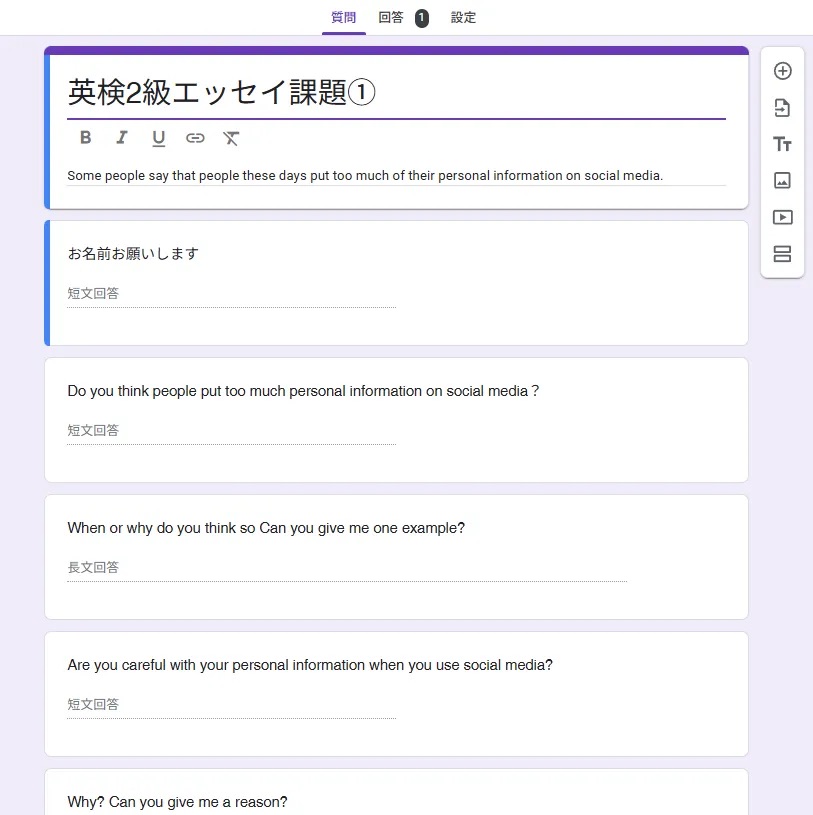
Task: Click short answer field under 'Are you careful'
Action: (231, 705)
